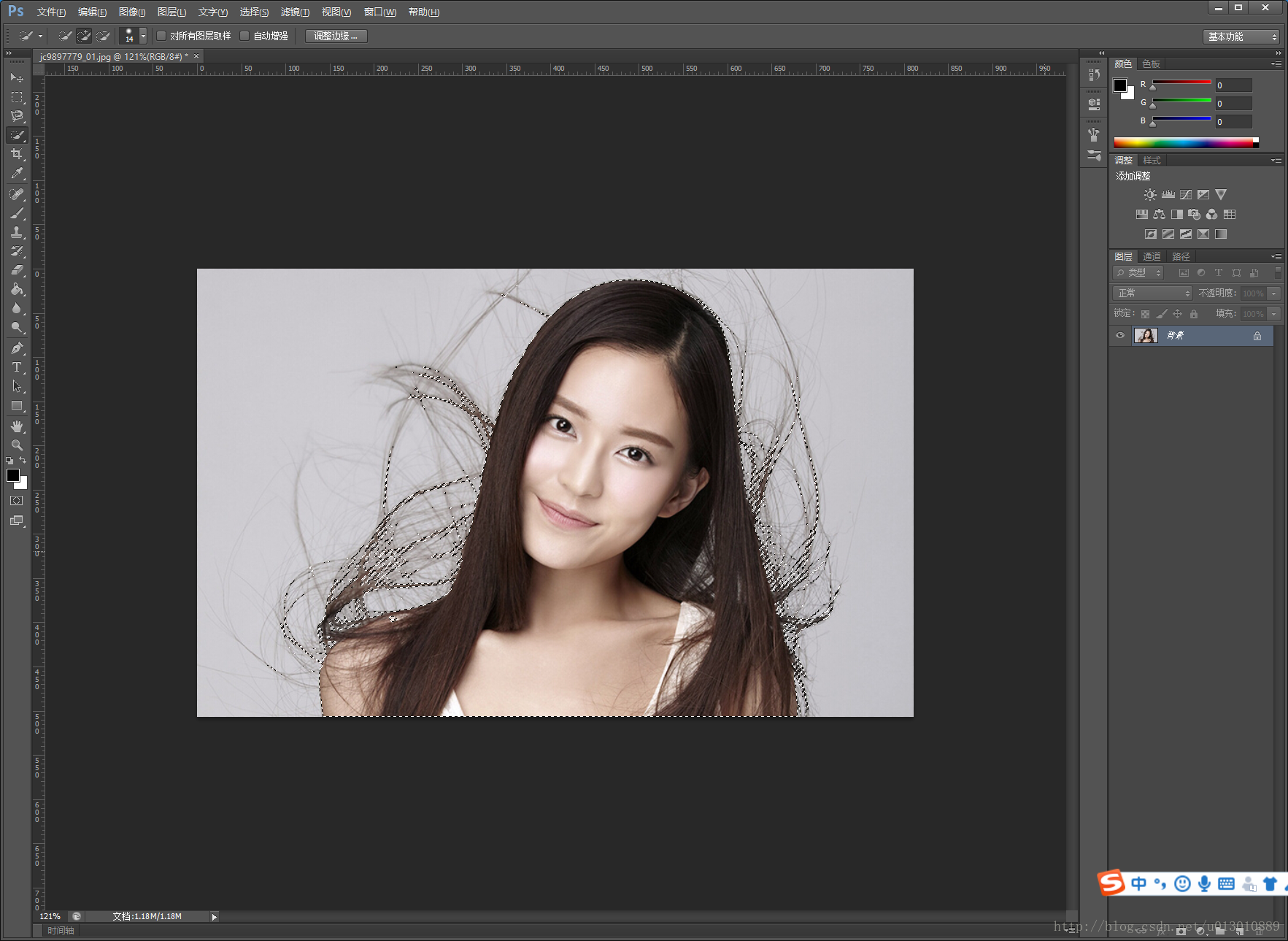The height and width of the screenshot is (941, 1288).
Task: Click Subtract from Selection mode icon
Action: tap(103, 36)
